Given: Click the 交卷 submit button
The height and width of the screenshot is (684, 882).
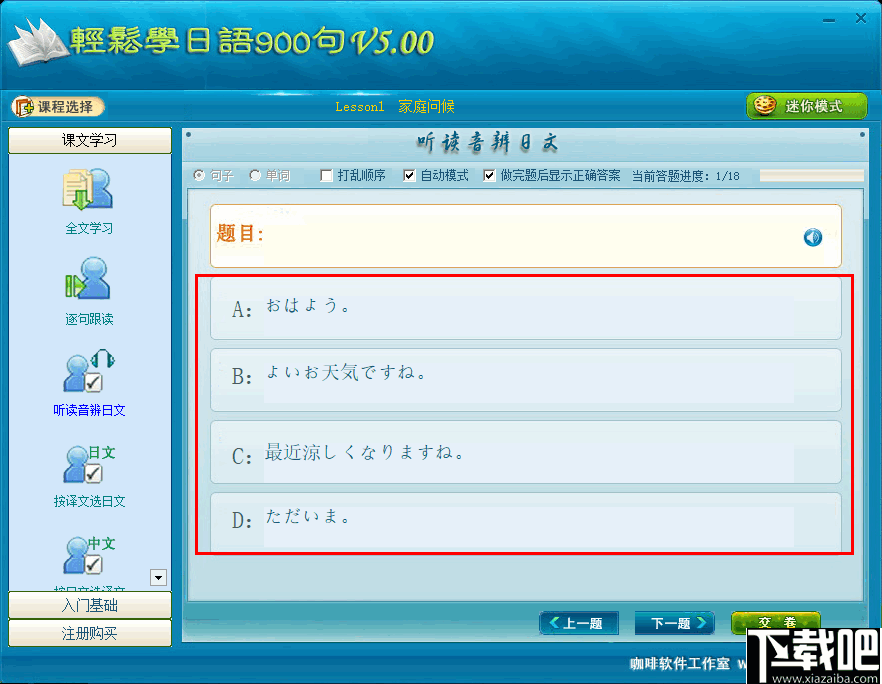Looking at the screenshot, I should [x=776, y=622].
